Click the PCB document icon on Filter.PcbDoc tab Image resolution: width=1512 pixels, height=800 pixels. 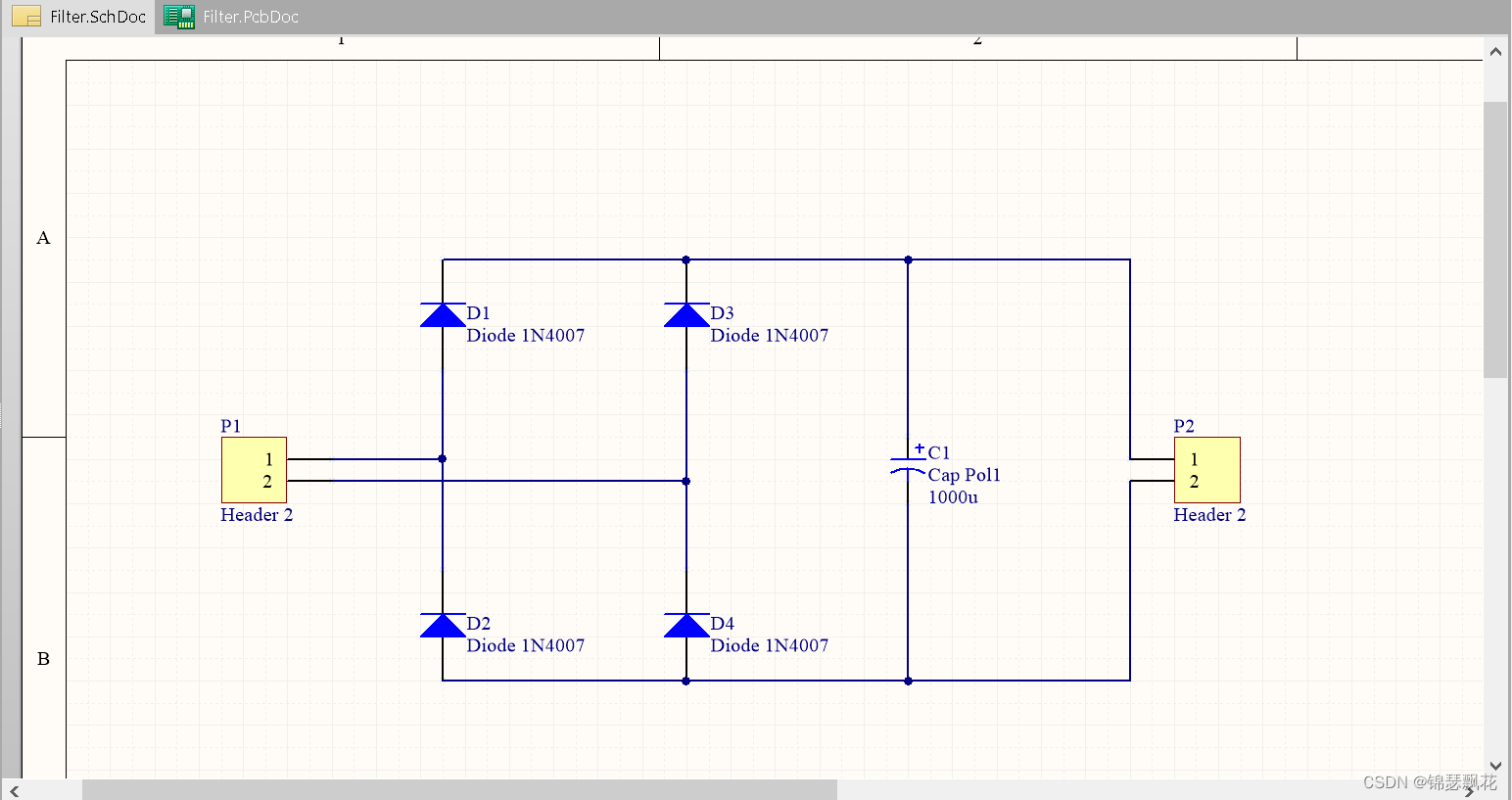(179, 17)
